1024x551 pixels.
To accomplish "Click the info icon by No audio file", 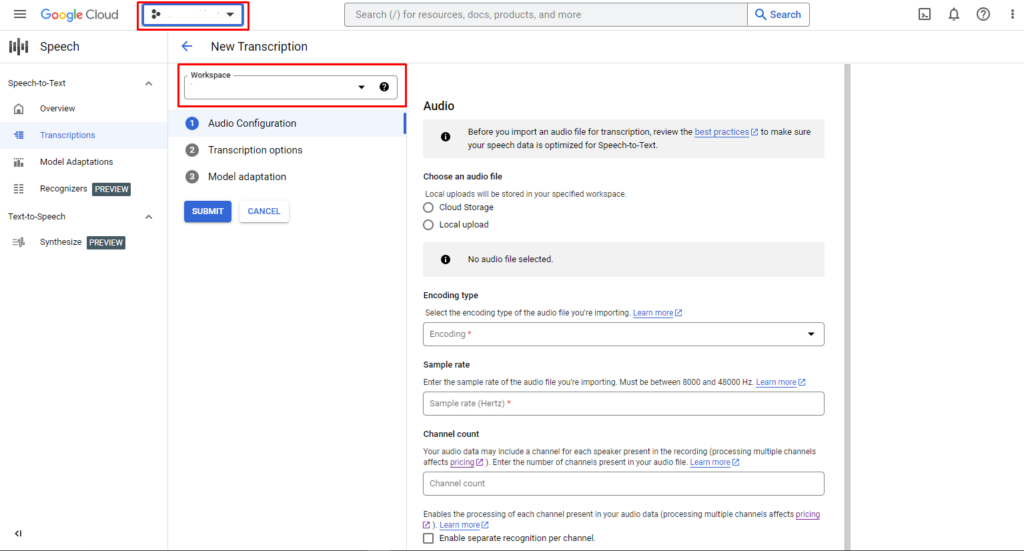I will pyautogui.click(x=445, y=260).
